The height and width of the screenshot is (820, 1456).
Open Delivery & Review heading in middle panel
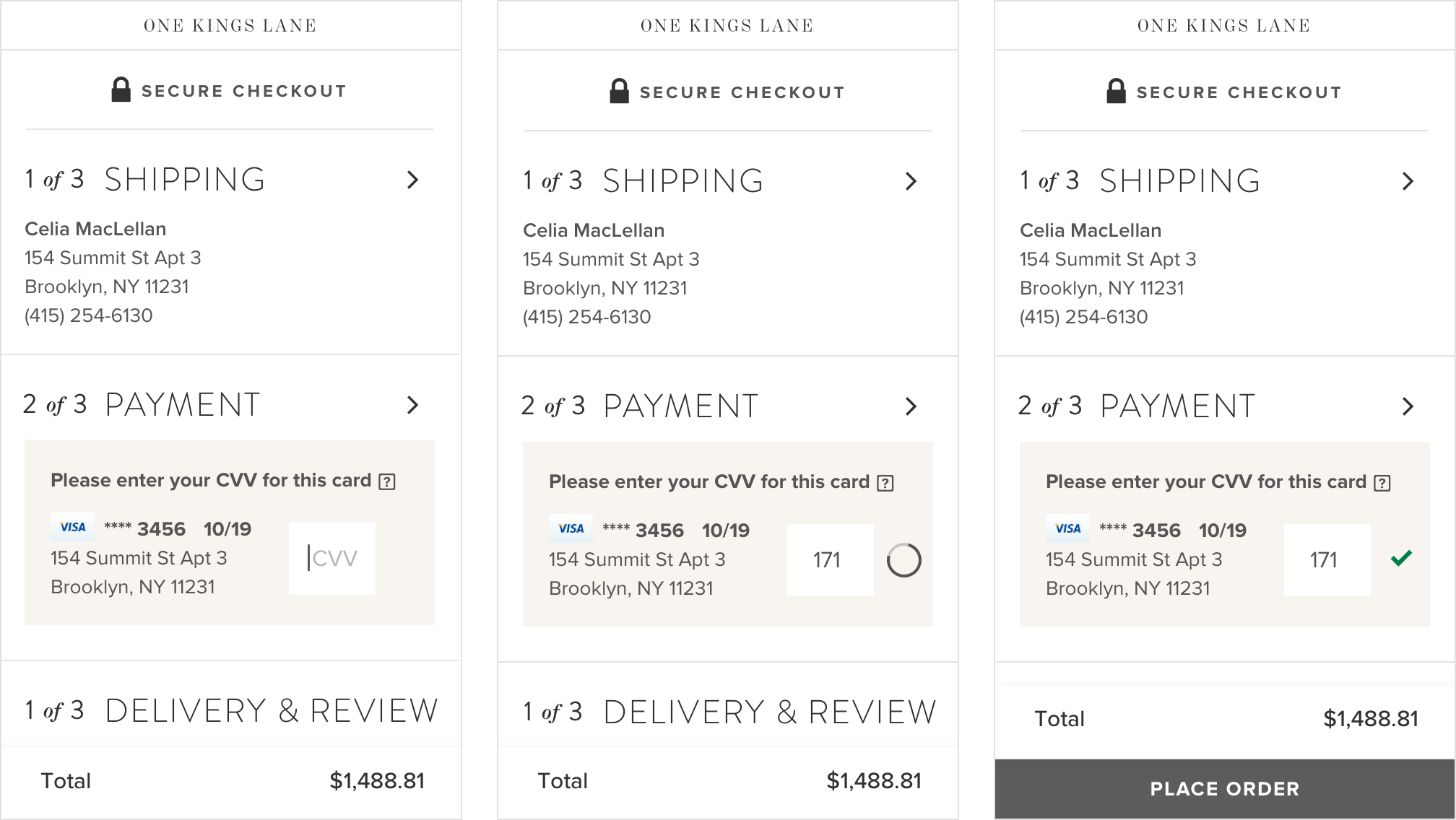pos(729,712)
